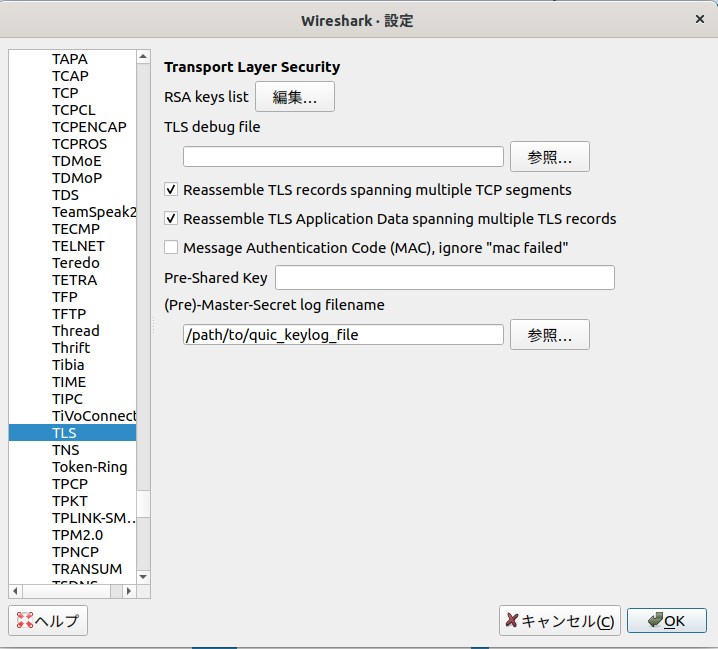Open ヘルプ help button

point(48,621)
